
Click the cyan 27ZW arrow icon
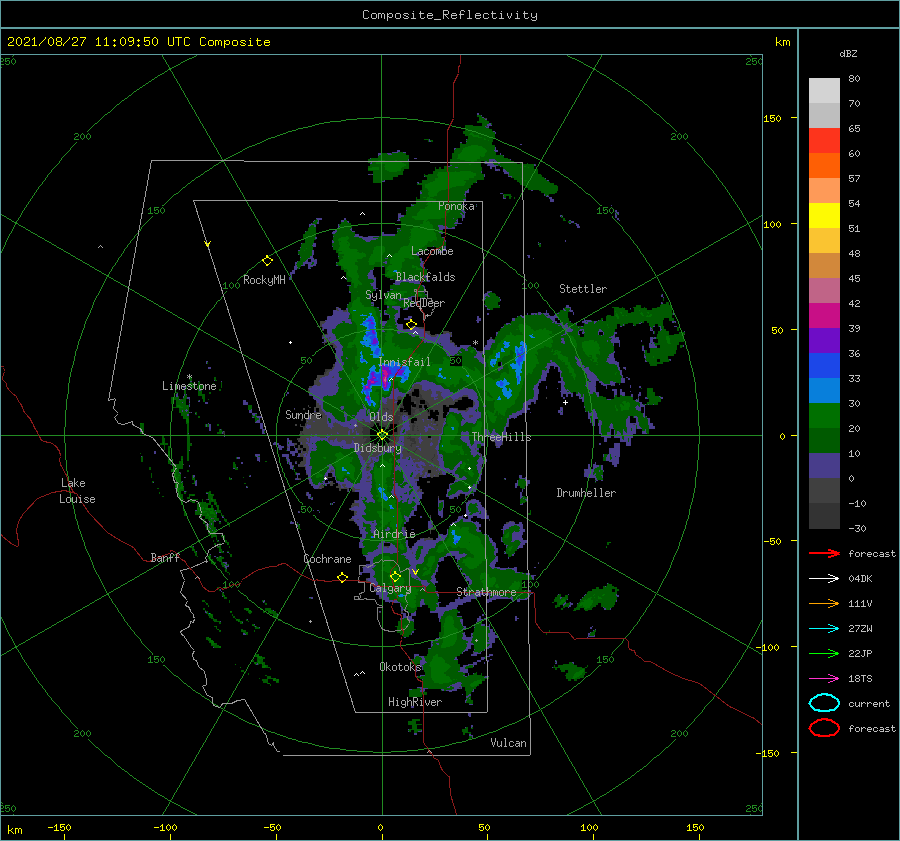pos(824,629)
